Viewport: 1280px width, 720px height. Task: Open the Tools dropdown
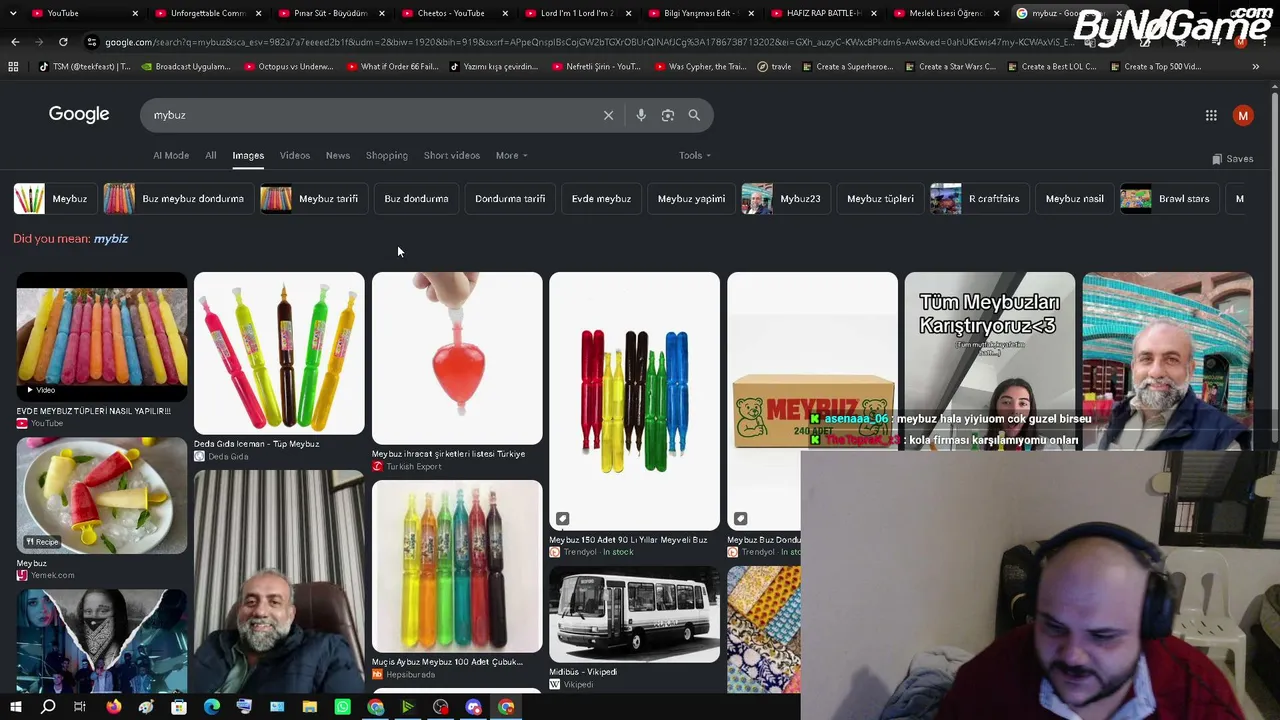pos(695,155)
